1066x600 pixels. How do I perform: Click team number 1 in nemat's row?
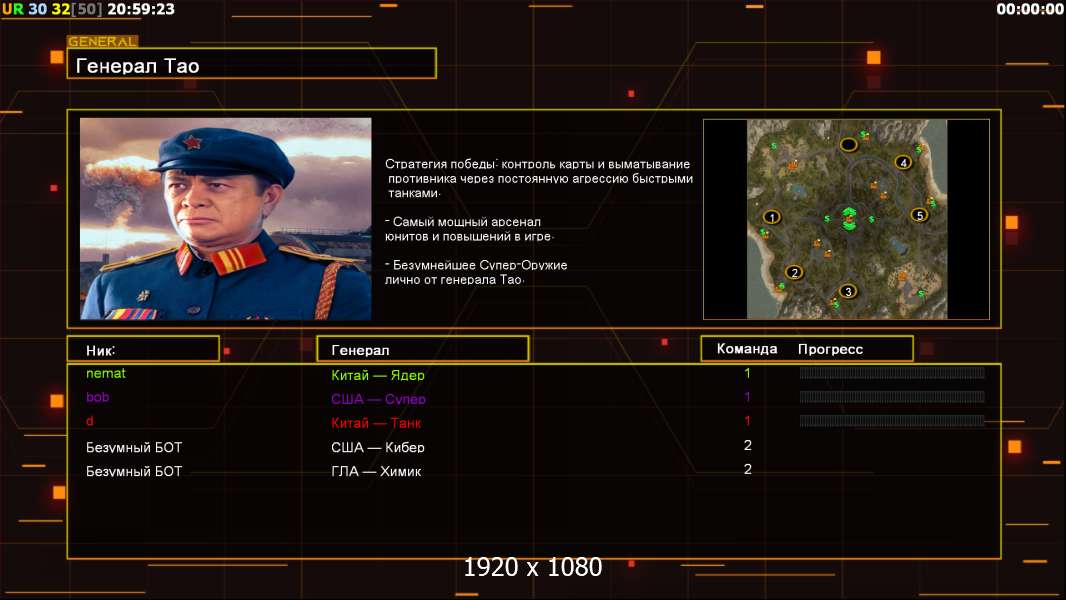[747, 373]
